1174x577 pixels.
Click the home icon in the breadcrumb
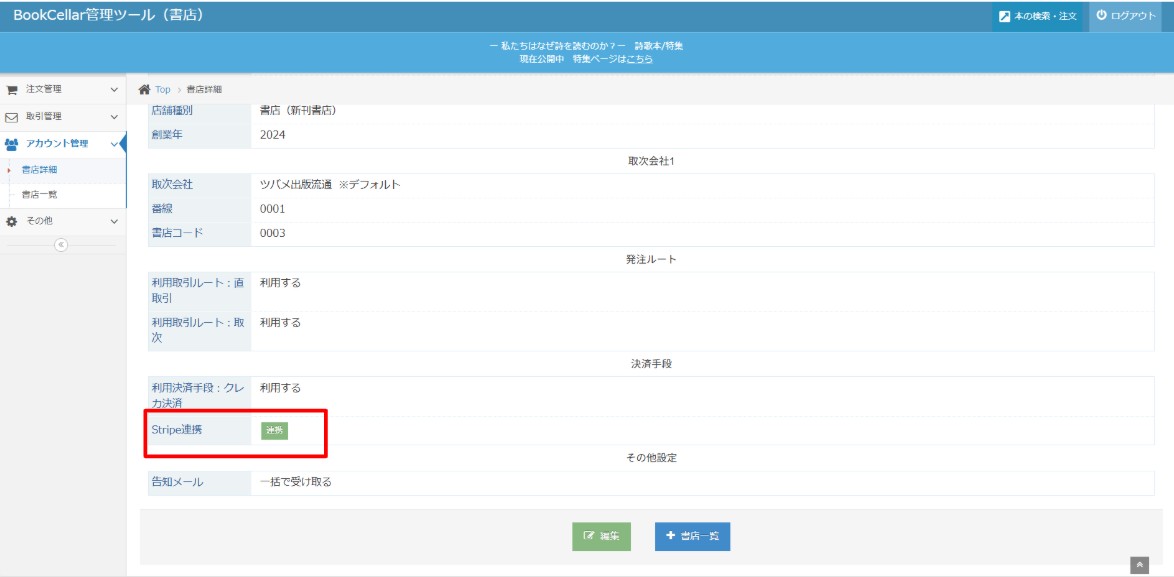[x=144, y=90]
